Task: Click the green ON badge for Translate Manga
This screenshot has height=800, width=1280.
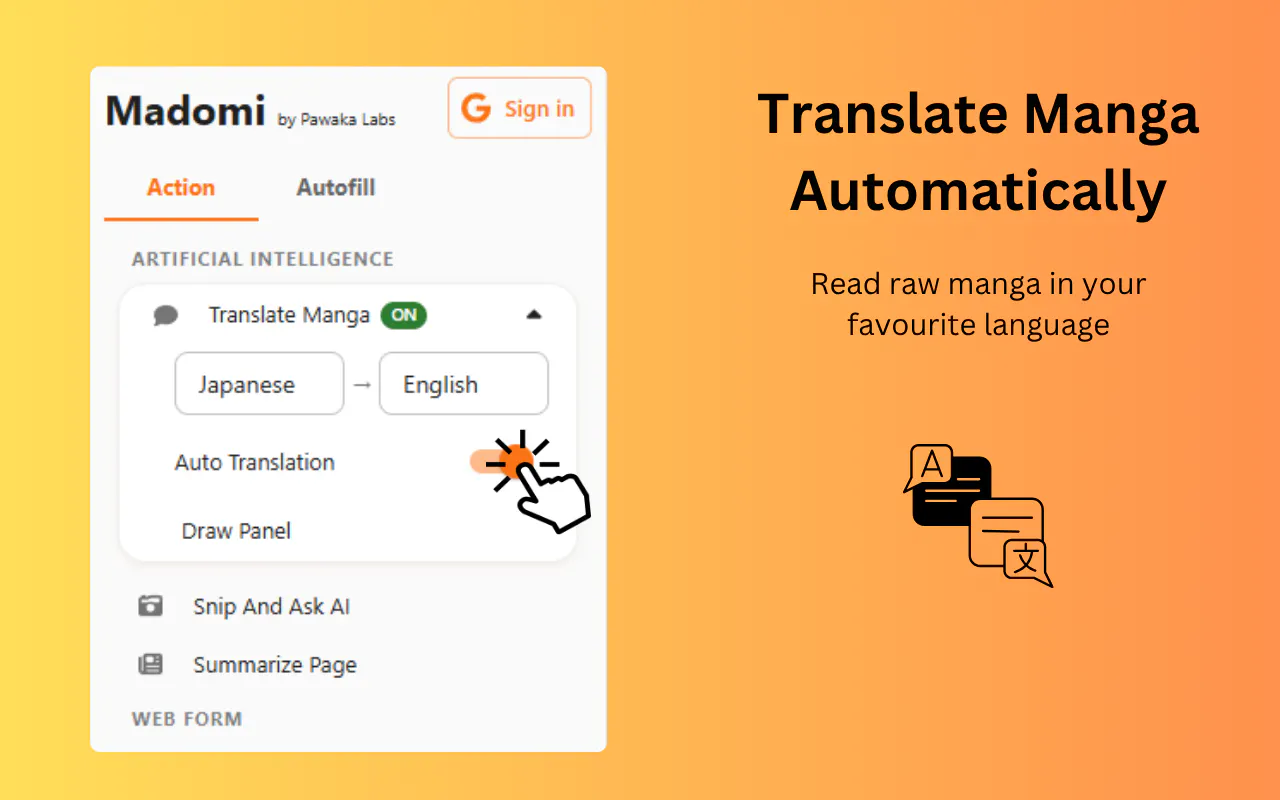Action: [x=403, y=315]
